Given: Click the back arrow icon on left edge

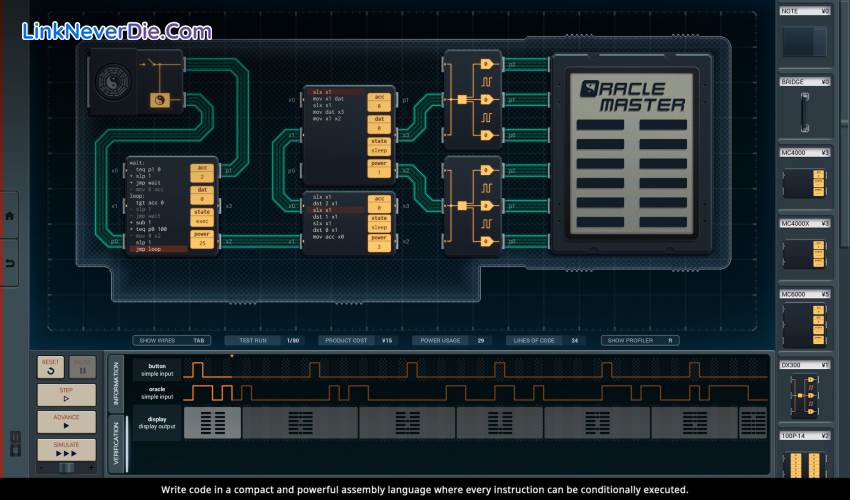Looking at the screenshot, I should pyautogui.click(x=9, y=264).
